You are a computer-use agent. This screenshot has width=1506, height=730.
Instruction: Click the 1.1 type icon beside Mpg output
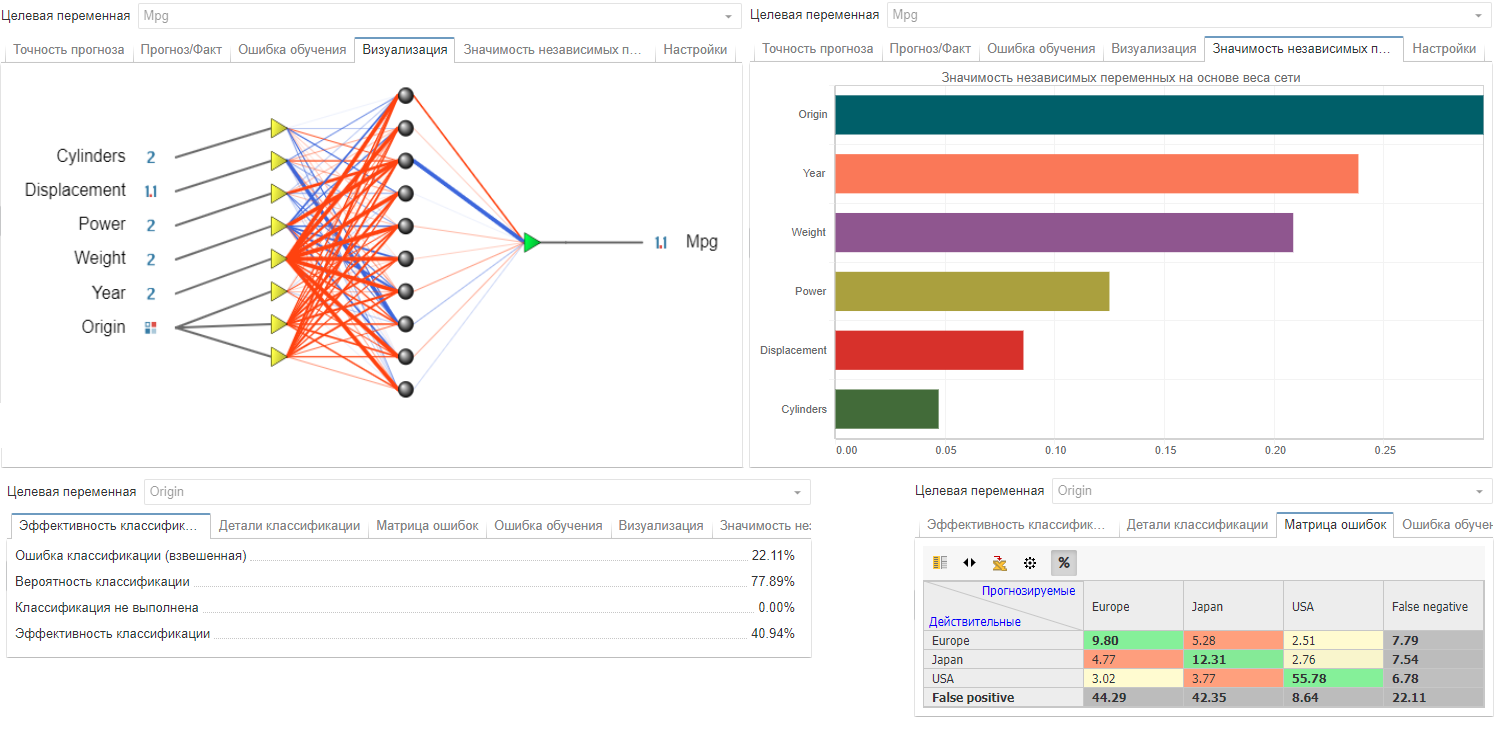pyautogui.click(x=661, y=242)
